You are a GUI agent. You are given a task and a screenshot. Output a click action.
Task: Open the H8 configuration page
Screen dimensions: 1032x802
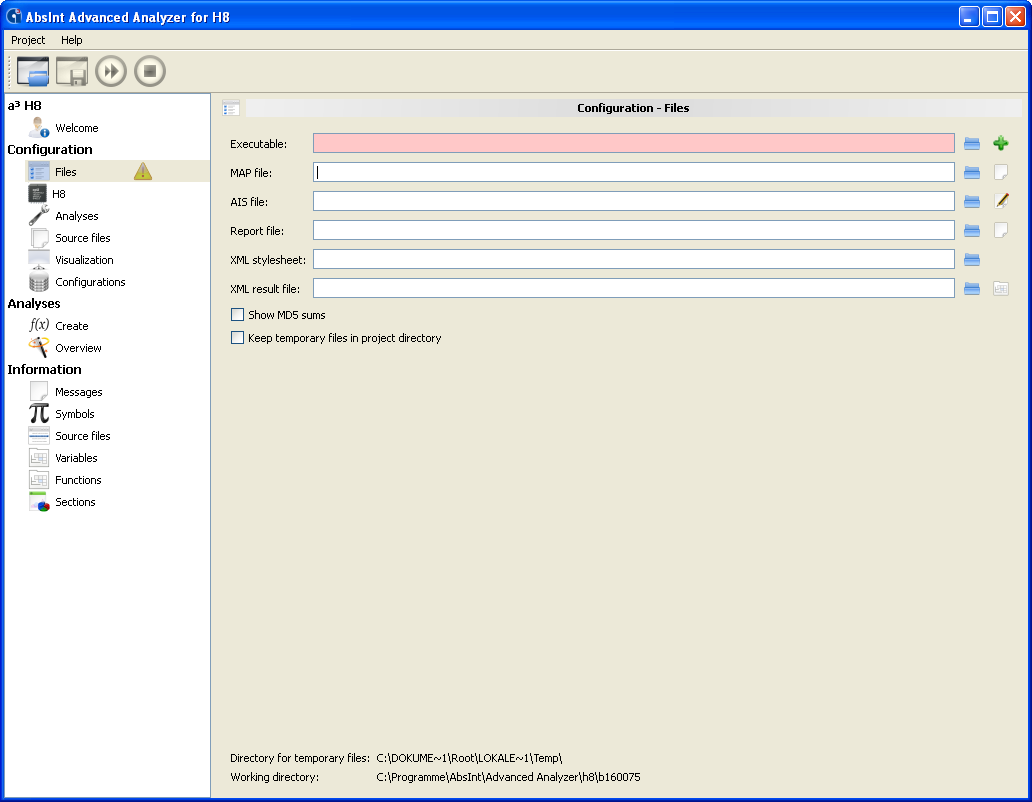(59, 194)
